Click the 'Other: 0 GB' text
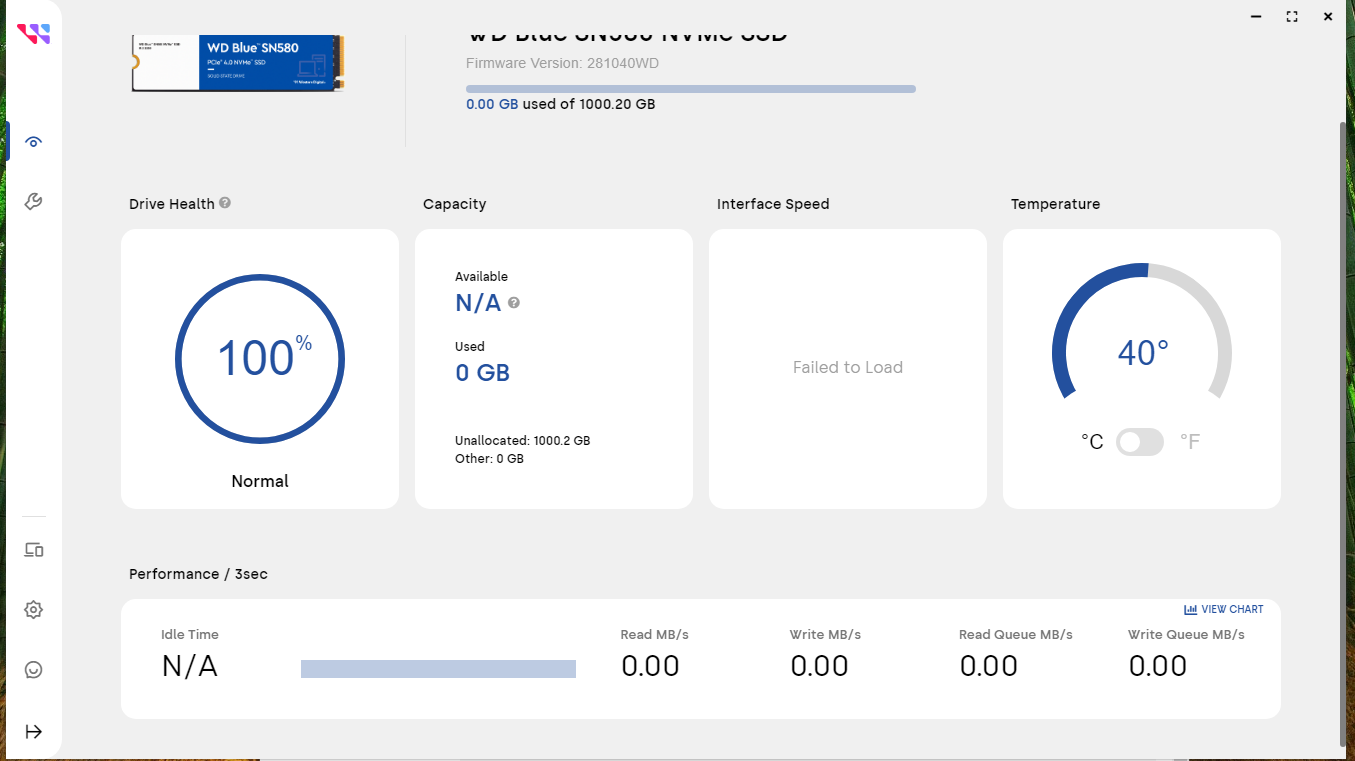 (x=489, y=458)
